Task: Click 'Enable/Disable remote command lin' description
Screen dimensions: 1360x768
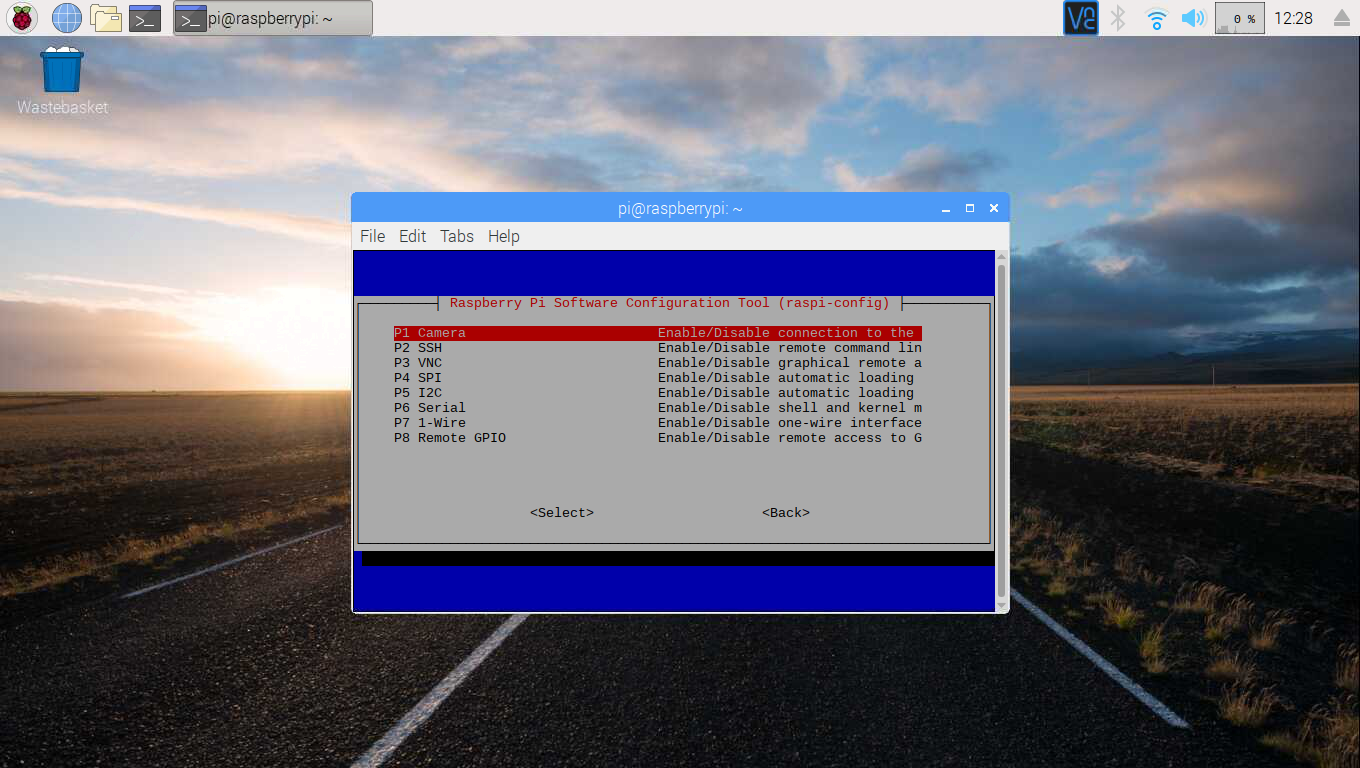Action: click(x=790, y=348)
